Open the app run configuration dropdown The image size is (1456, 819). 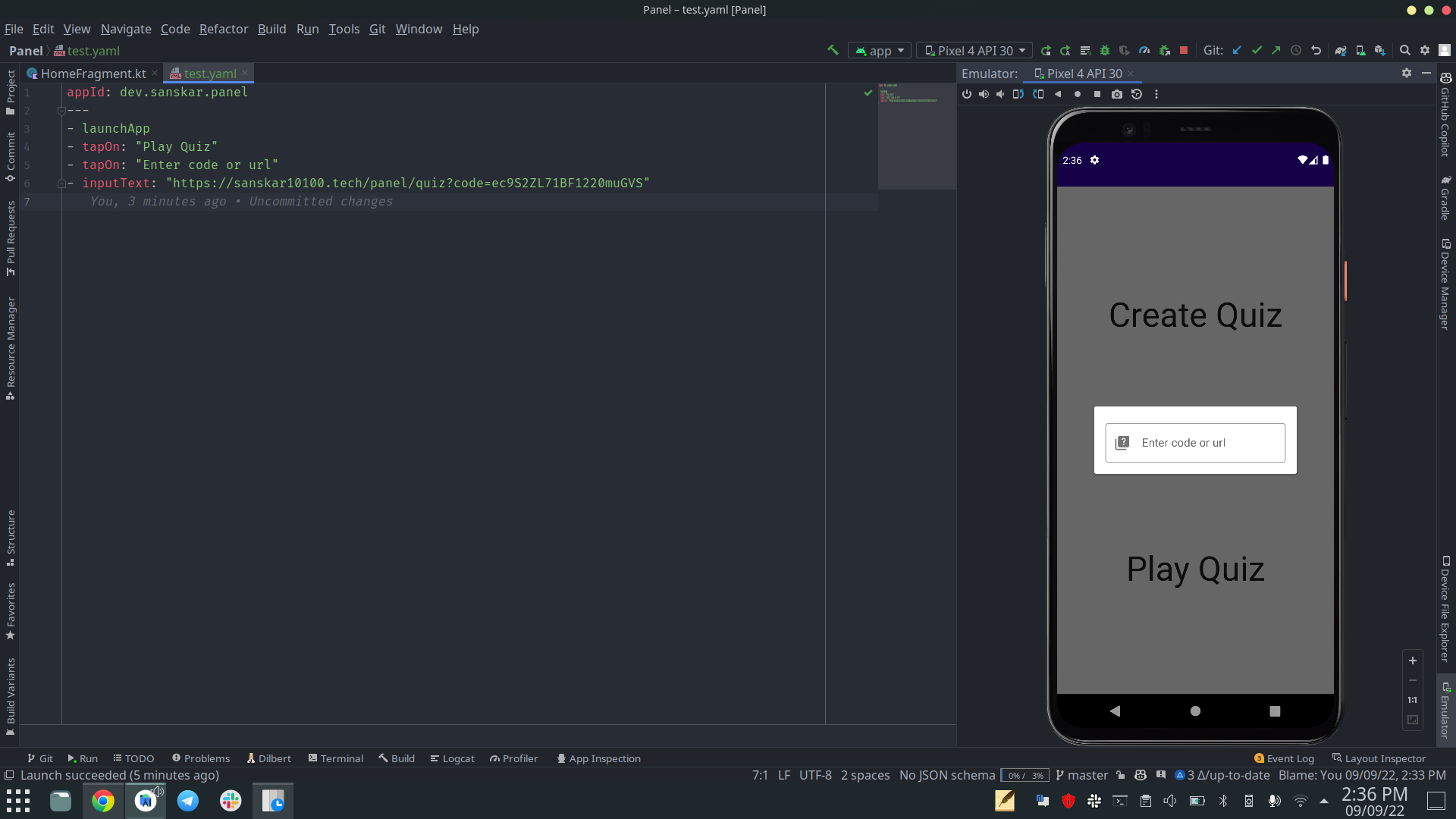[x=880, y=50]
